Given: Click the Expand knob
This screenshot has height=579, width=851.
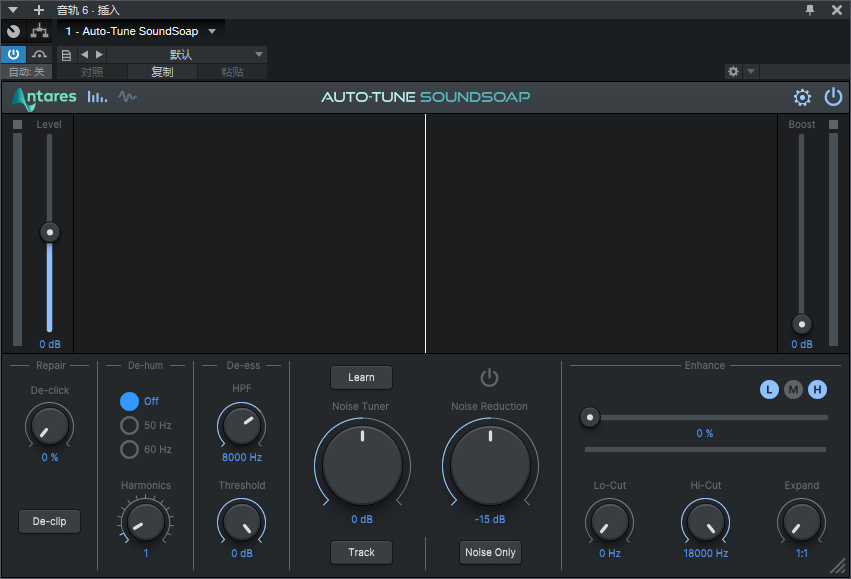Looking at the screenshot, I should pyautogui.click(x=802, y=522).
